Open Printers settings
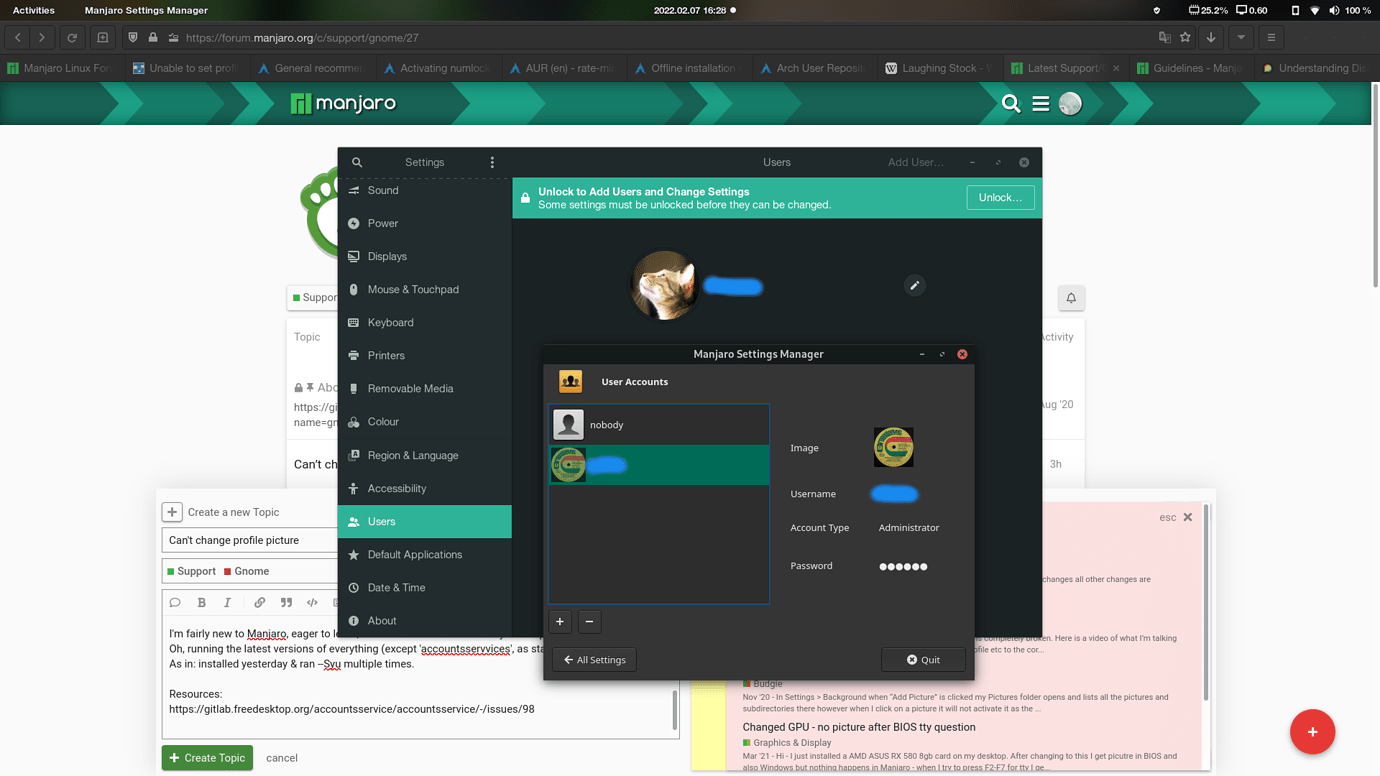Viewport: 1380px width, 776px height. pos(425,355)
